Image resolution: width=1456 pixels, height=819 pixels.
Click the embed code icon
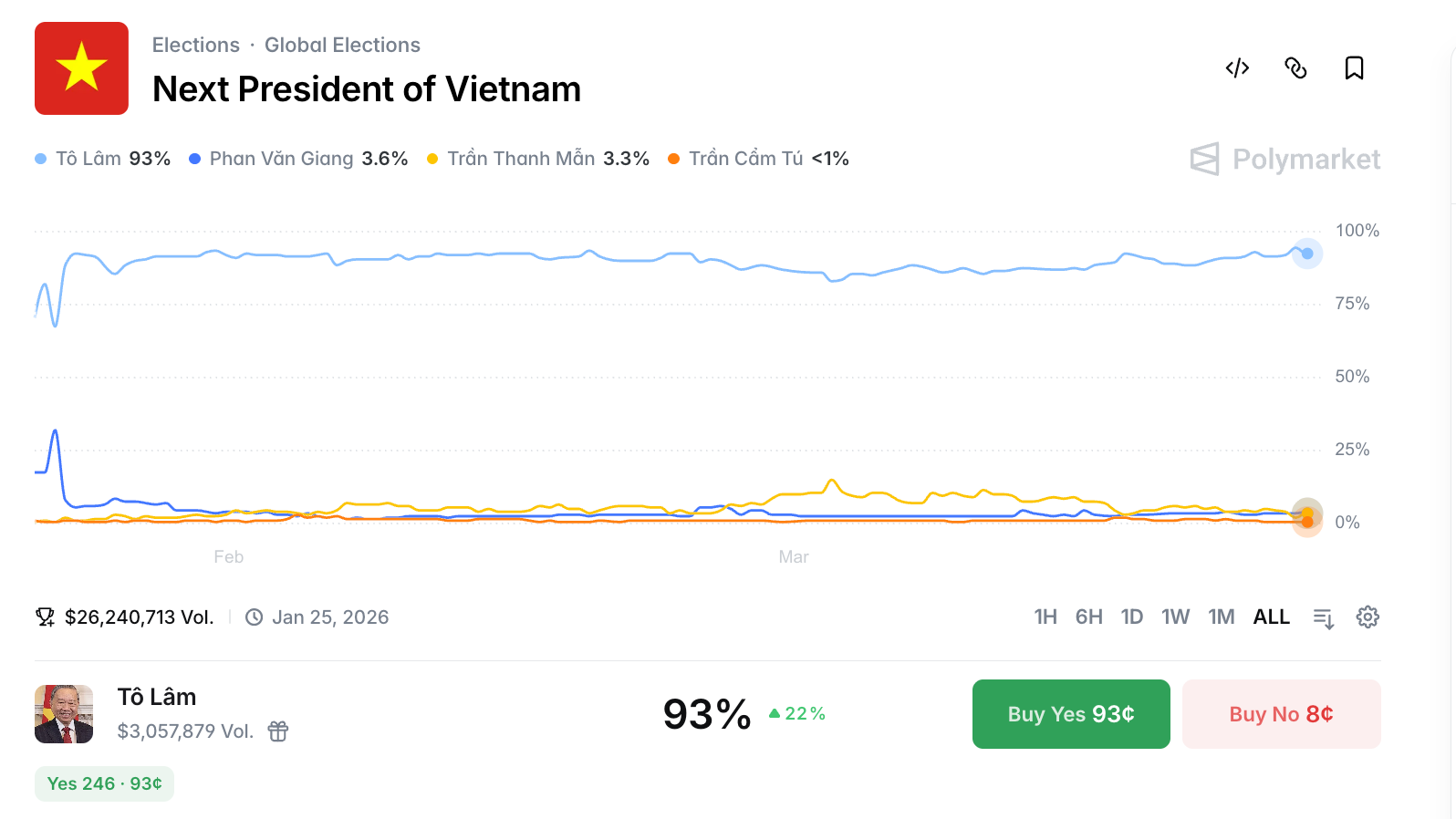coord(1237,68)
